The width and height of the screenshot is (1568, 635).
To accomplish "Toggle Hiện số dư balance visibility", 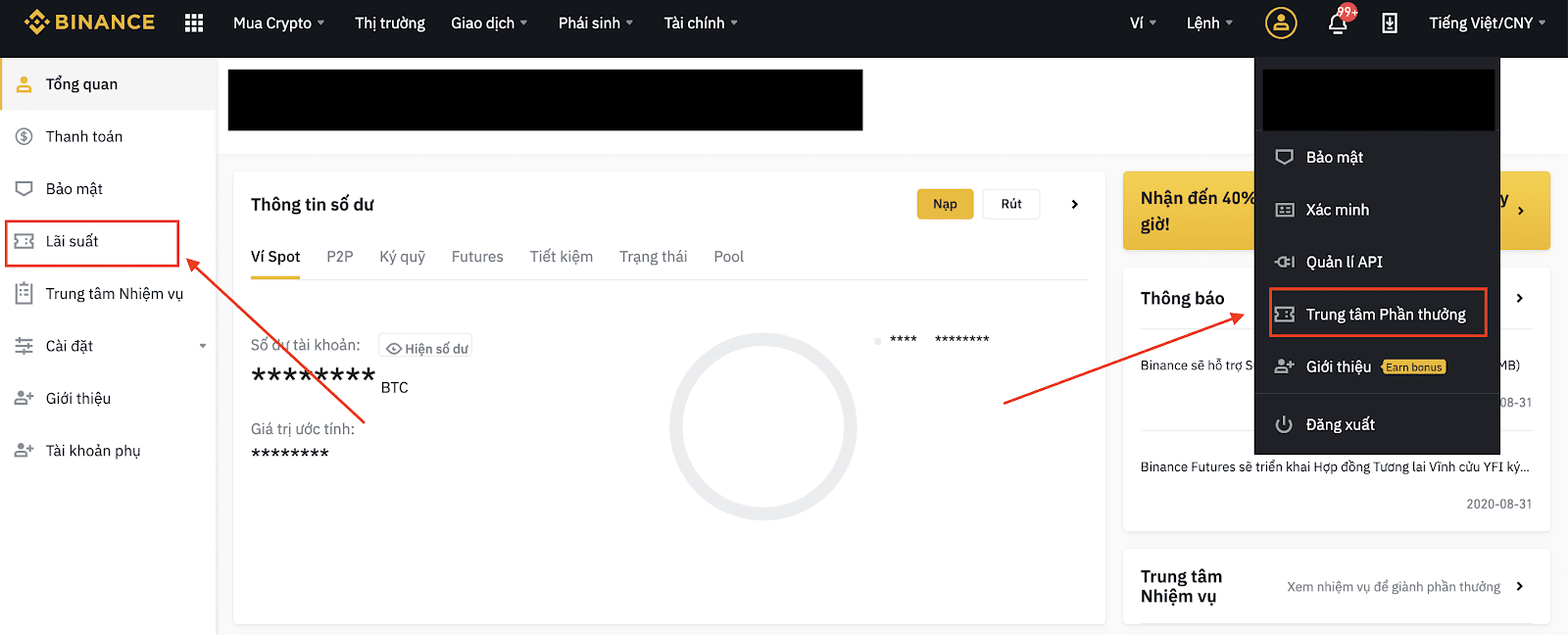I will tap(426, 348).
